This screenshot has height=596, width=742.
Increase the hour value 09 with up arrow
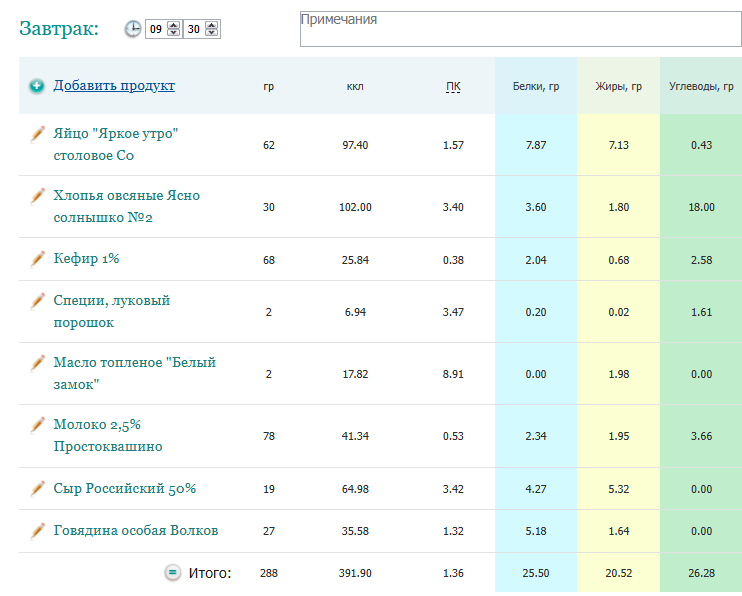[174, 25]
